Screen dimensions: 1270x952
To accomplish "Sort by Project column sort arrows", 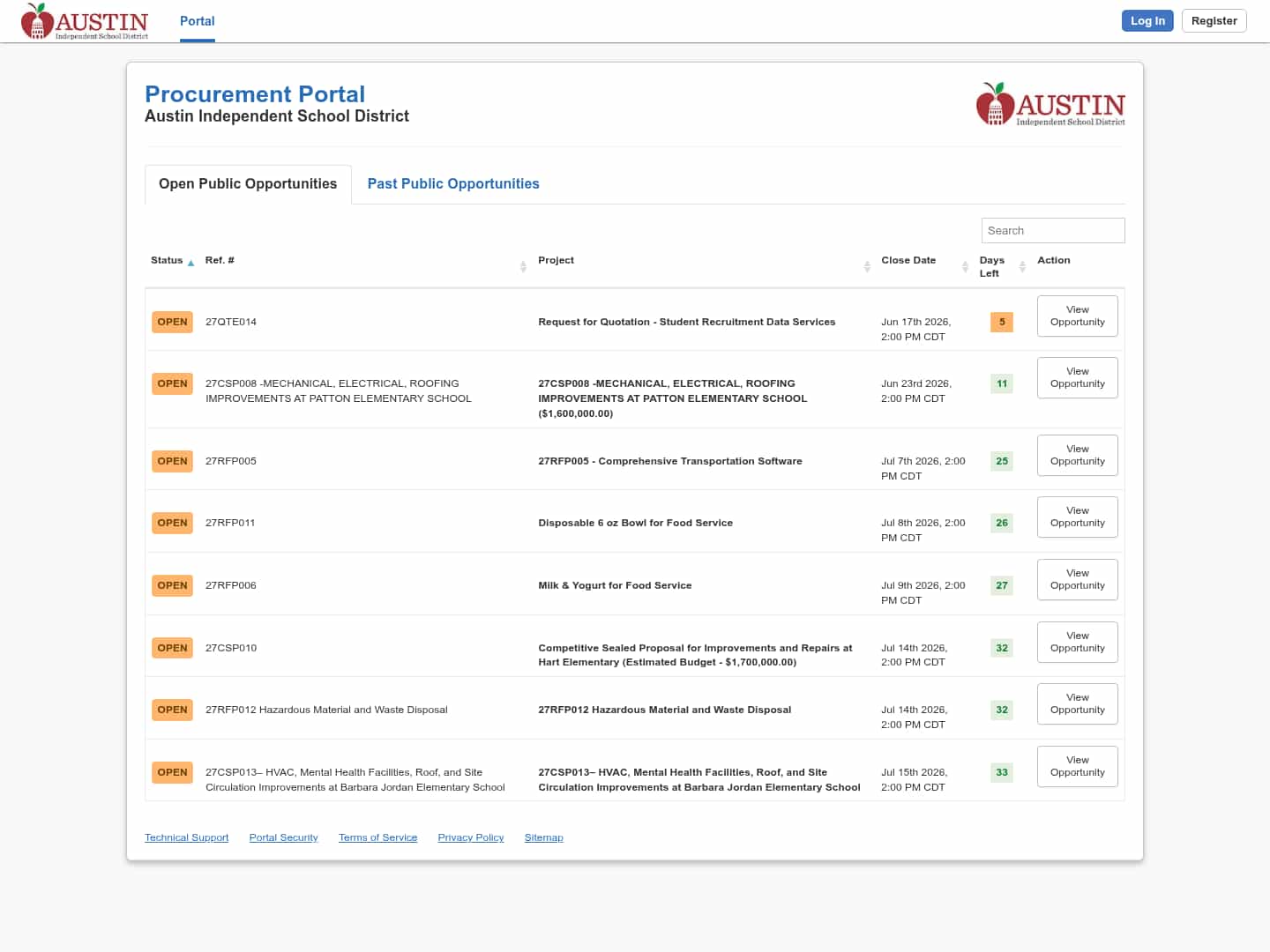I will (867, 266).
